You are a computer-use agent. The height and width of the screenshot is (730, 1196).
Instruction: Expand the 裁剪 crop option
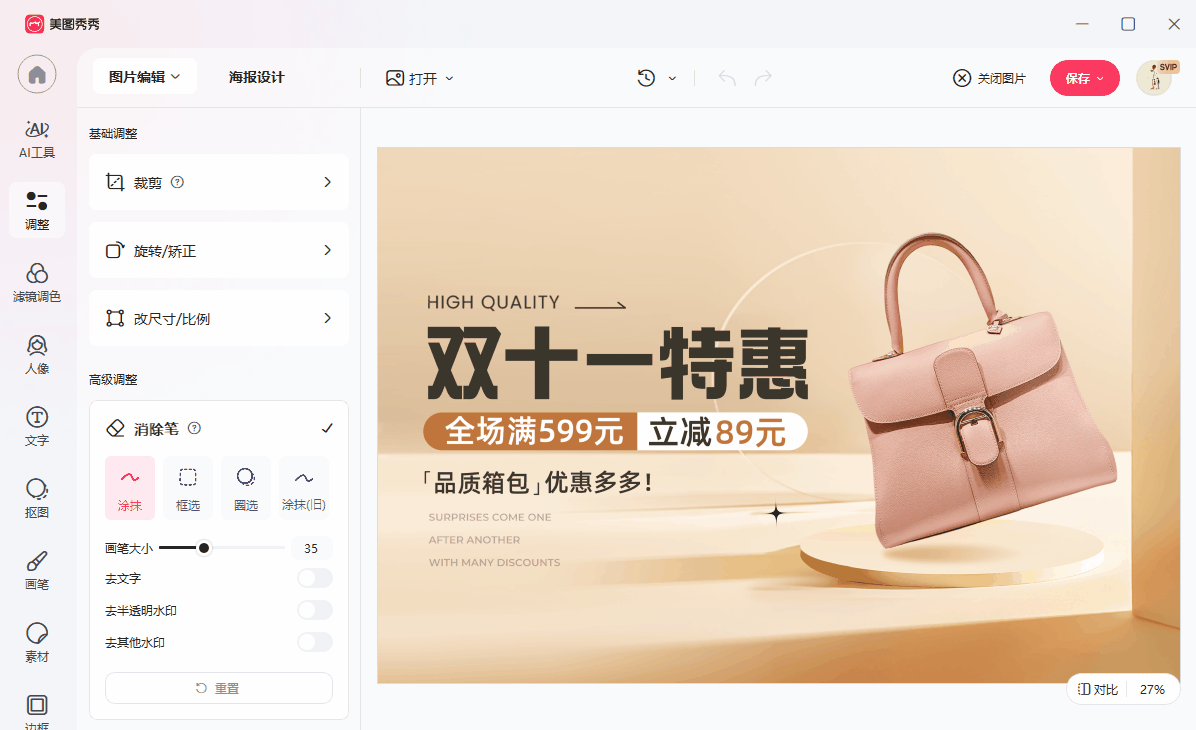[219, 182]
